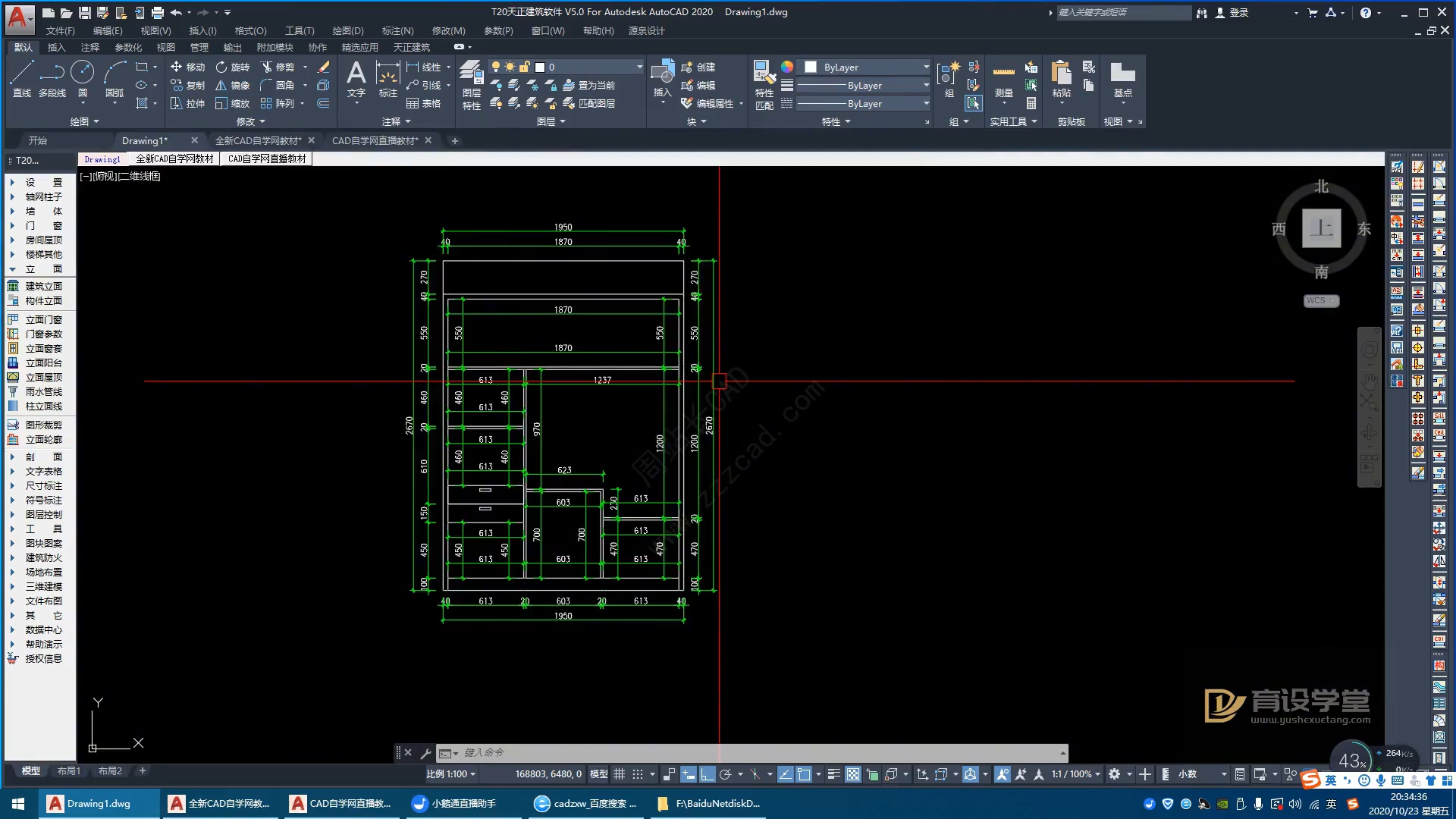Open the 文字 (Text) annotation tool
1456x819 pixels.
(x=356, y=79)
